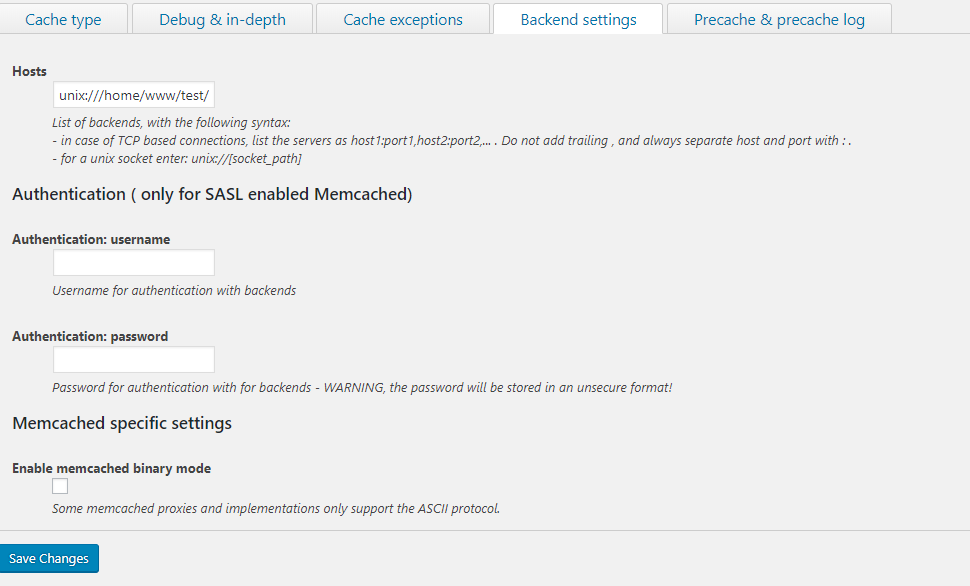This screenshot has height=586, width=970.
Task: Select the Backend settings tab
Action: point(578,19)
